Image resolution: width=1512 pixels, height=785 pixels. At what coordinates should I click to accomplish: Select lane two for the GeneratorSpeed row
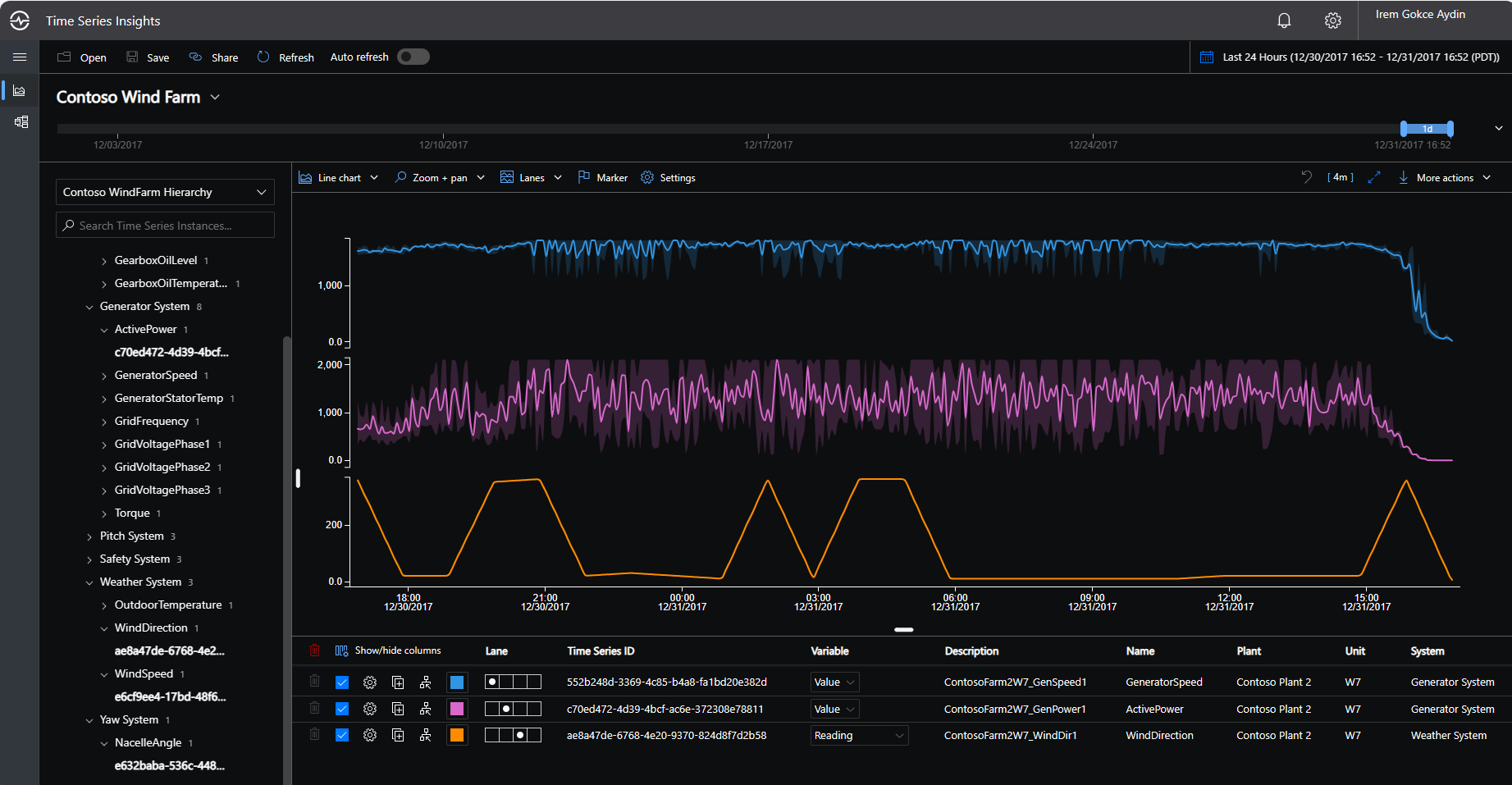point(506,682)
